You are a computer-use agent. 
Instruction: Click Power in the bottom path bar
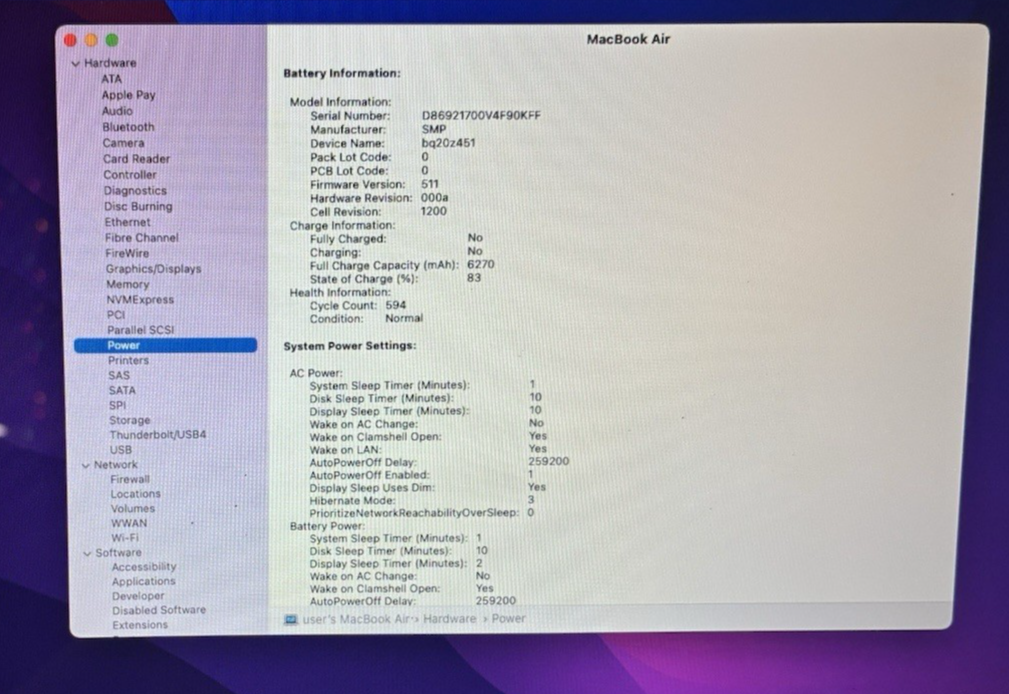coord(508,619)
